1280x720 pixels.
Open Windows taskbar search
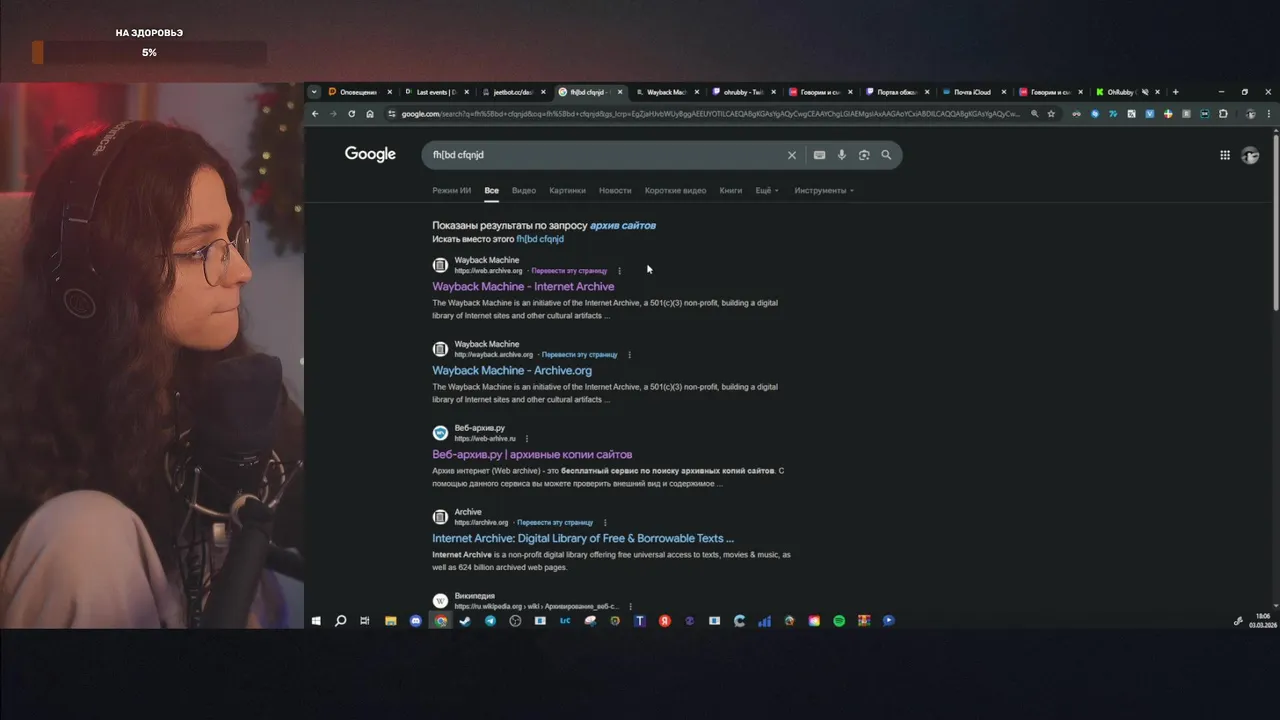[x=340, y=621]
